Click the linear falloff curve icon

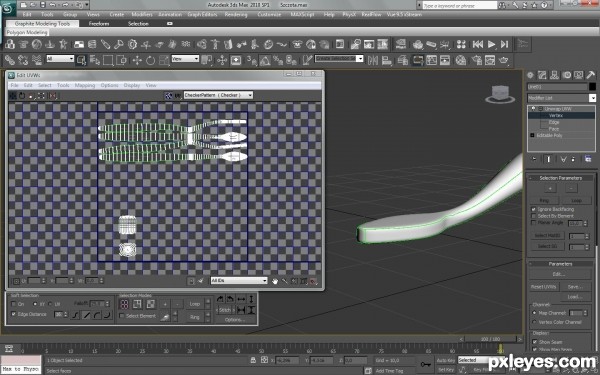tap(87, 315)
